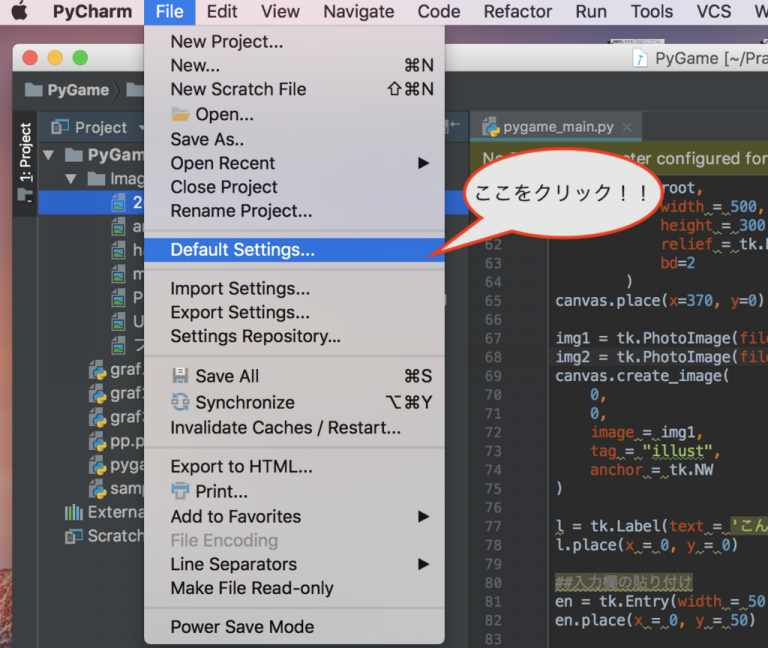Screen dimensions: 768x648
Task: Click 'canvas.create_image(' code line
Action: tap(642, 376)
